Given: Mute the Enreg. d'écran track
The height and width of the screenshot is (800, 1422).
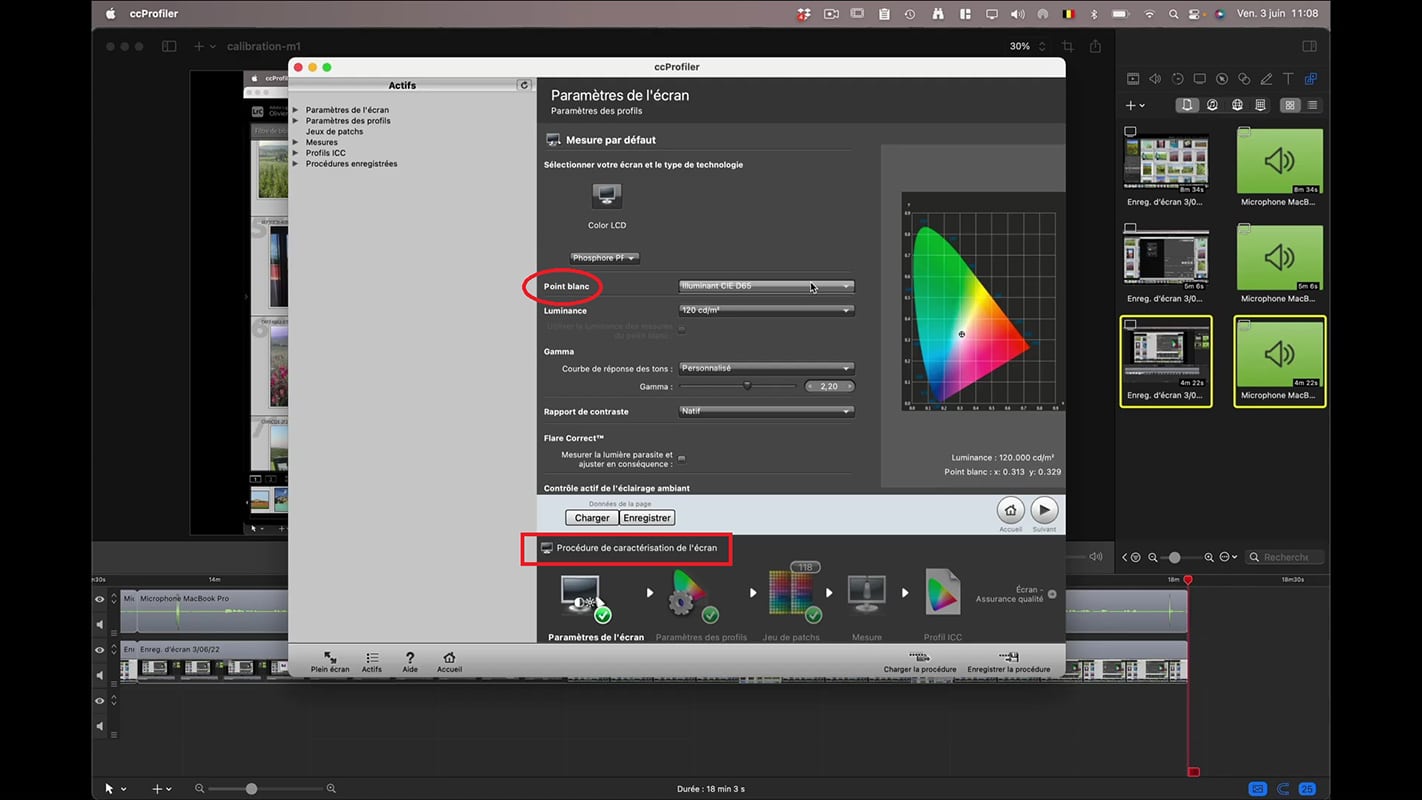Looking at the screenshot, I should pyautogui.click(x=99, y=675).
